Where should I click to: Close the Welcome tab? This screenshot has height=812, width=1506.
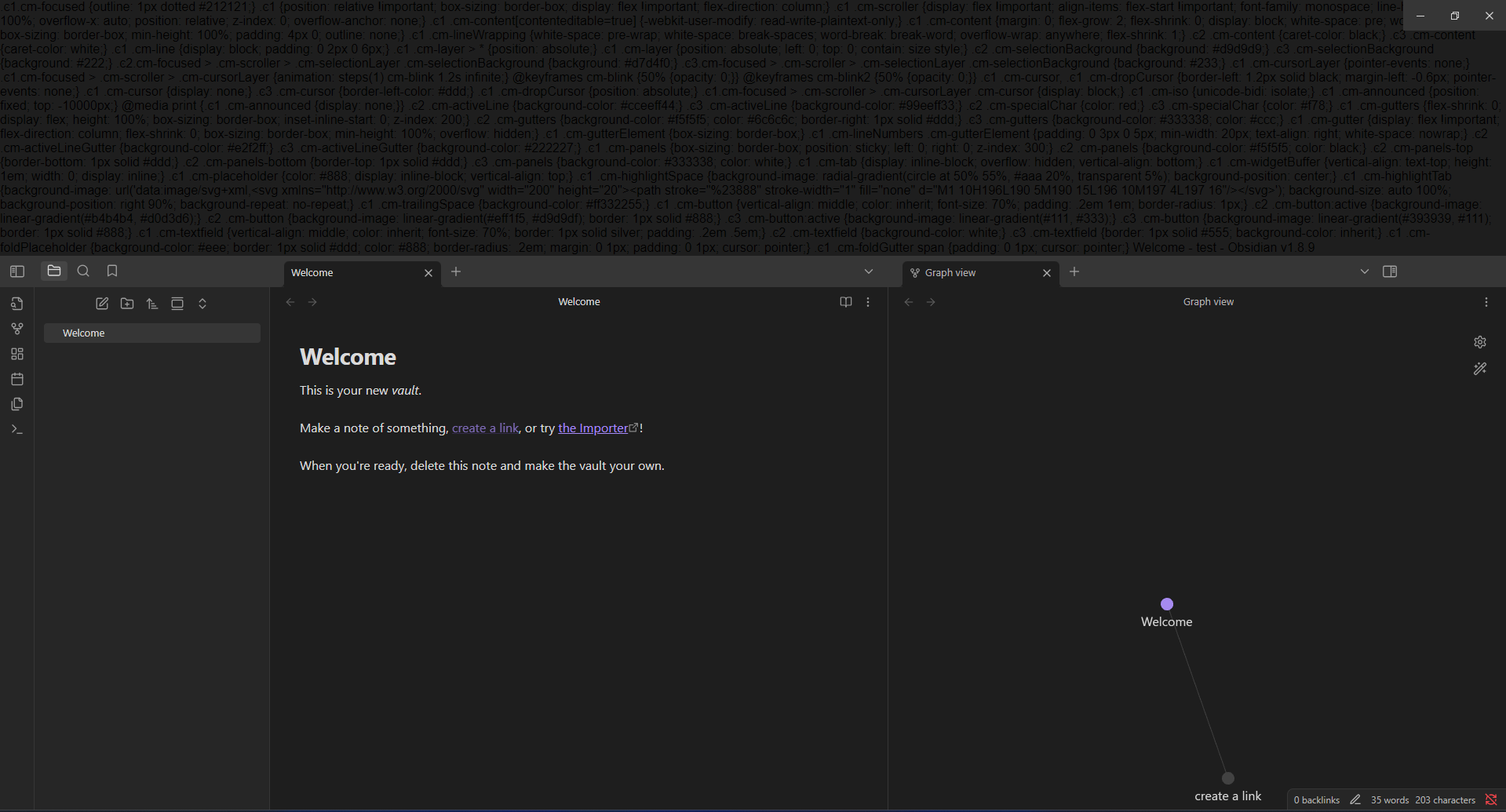point(428,273)
